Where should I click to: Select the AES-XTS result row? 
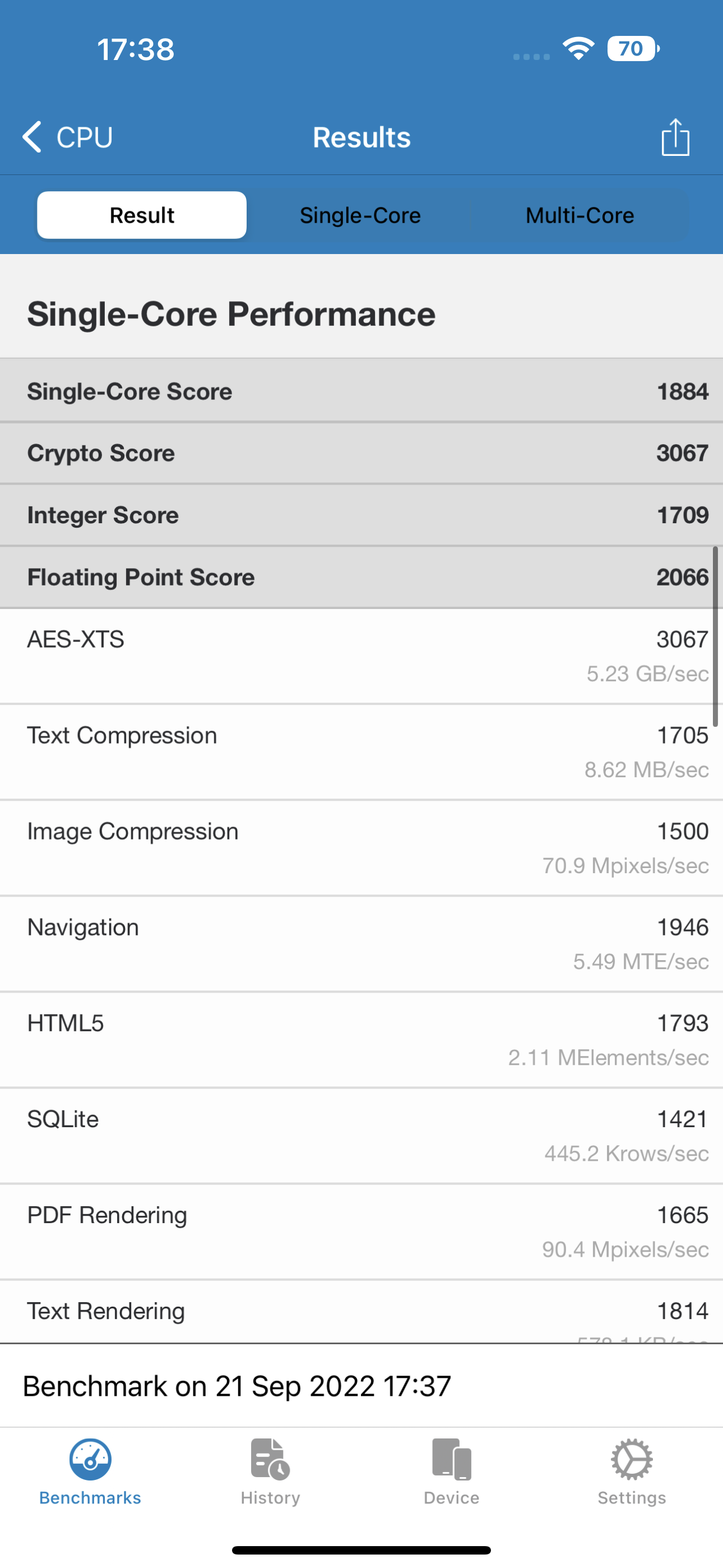pos(361,656)
